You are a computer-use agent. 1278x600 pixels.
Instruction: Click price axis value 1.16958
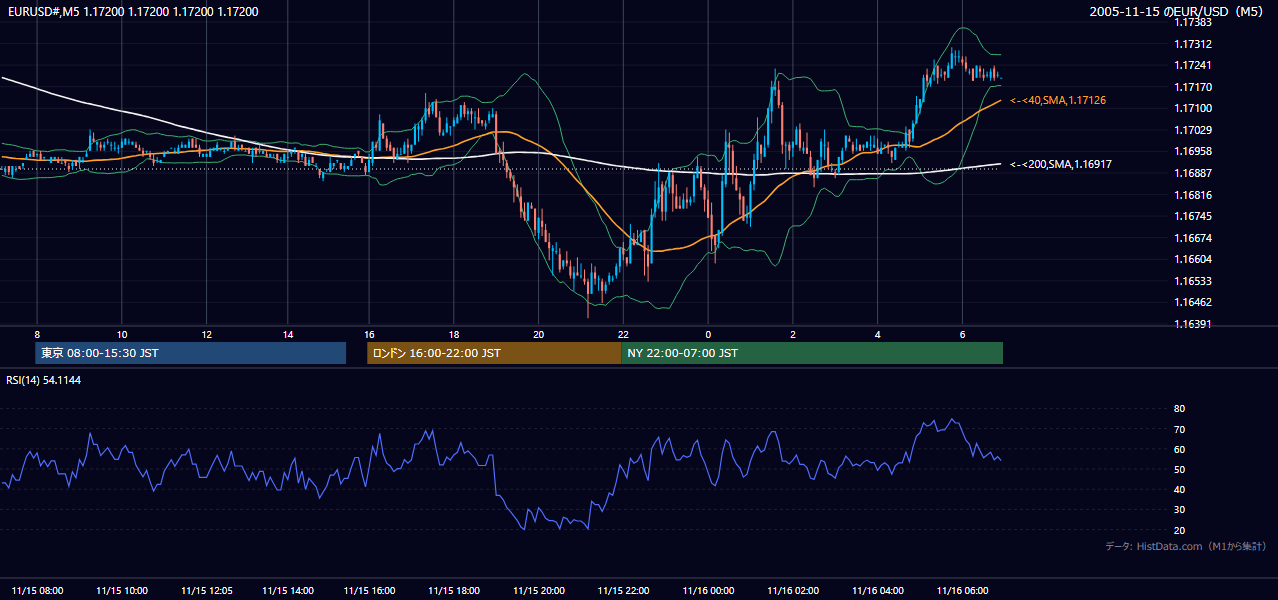tap(1193, 151)
